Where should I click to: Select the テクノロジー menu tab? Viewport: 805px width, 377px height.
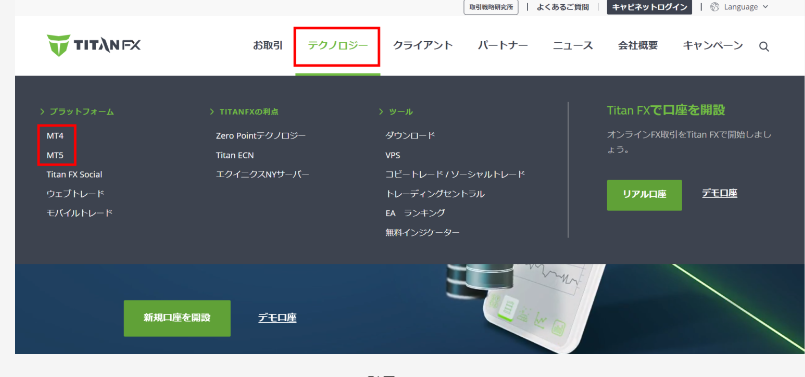click(337, 46)
